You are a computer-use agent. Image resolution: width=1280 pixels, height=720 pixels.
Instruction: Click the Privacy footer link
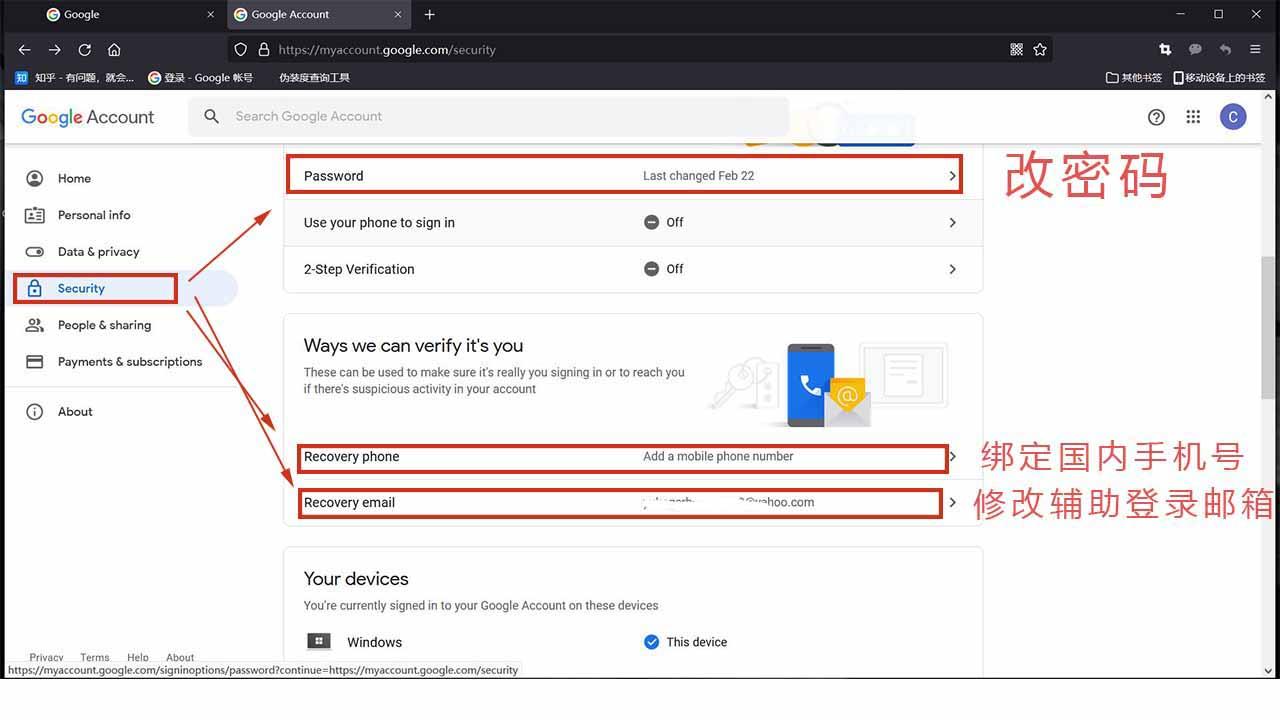click(x=46, y=658)
